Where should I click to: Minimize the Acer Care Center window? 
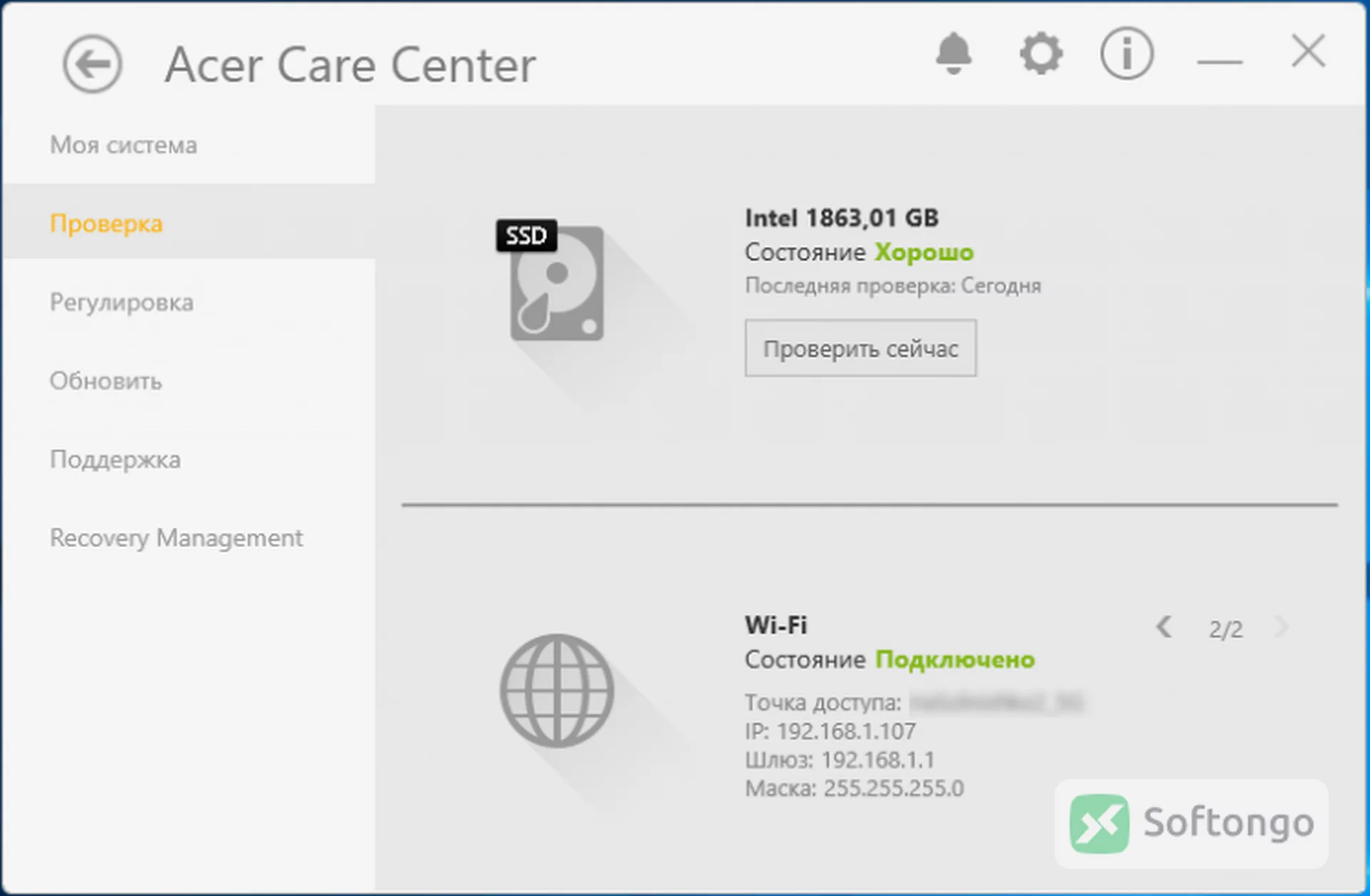point(1219,62)
